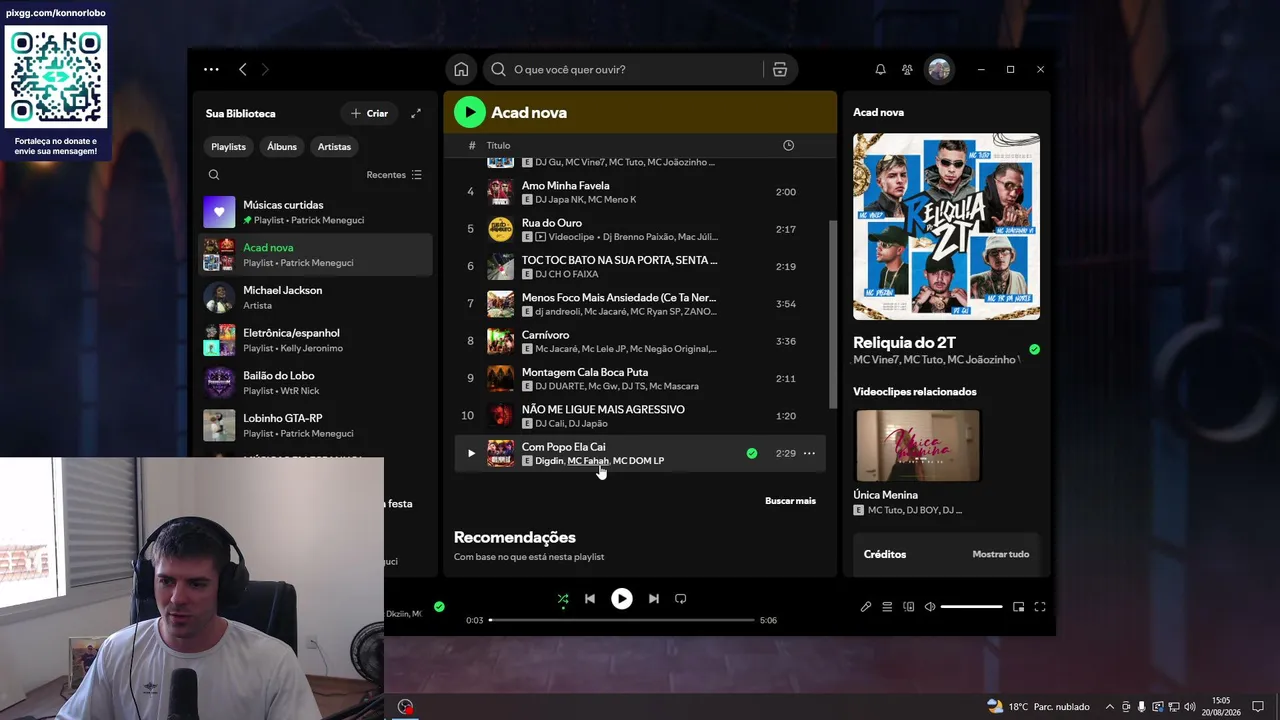The image size is (1280, 720).
Task: Filter library by Álbuns
Action: (x=282, y=146)
